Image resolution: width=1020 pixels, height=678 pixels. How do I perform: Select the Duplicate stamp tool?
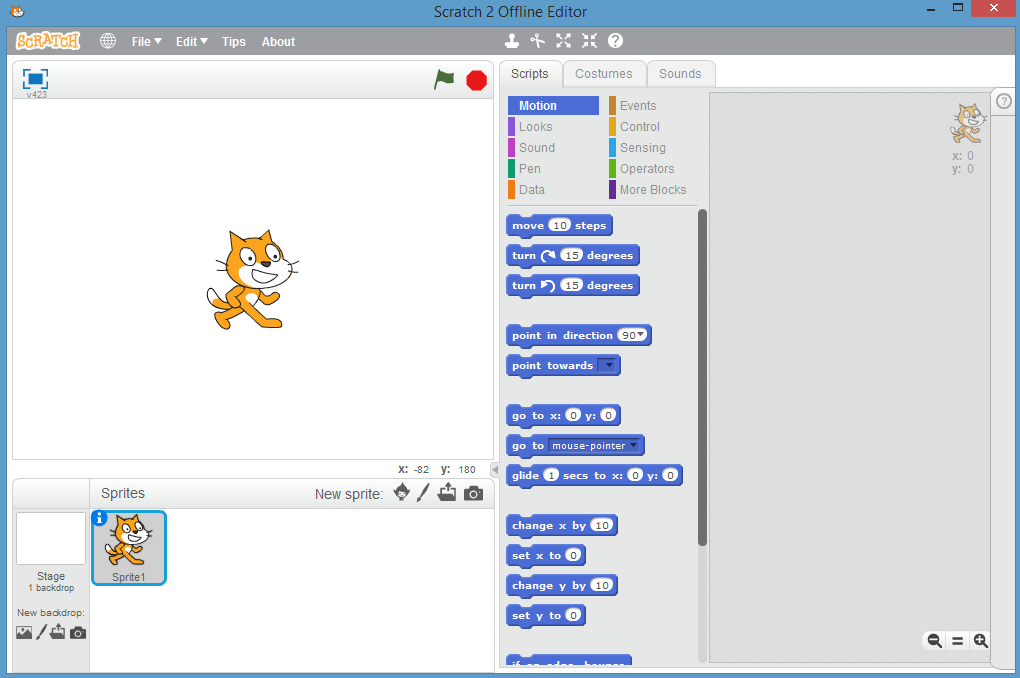512,41
